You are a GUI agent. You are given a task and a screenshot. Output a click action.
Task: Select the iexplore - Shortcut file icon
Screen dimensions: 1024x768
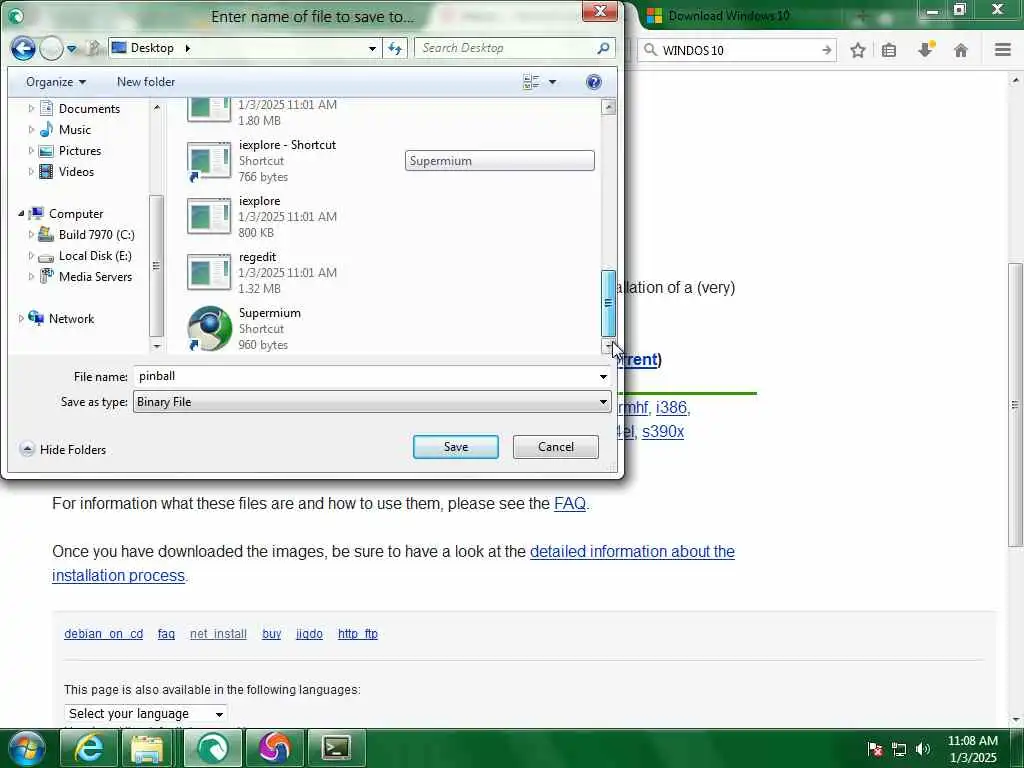click(209, 161)
